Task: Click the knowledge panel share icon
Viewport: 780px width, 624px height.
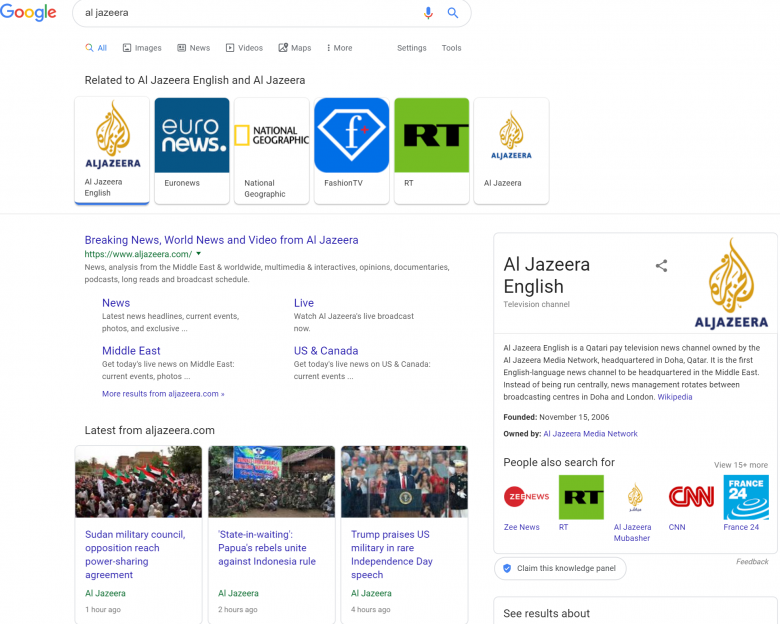Action: tap(661, 266)
